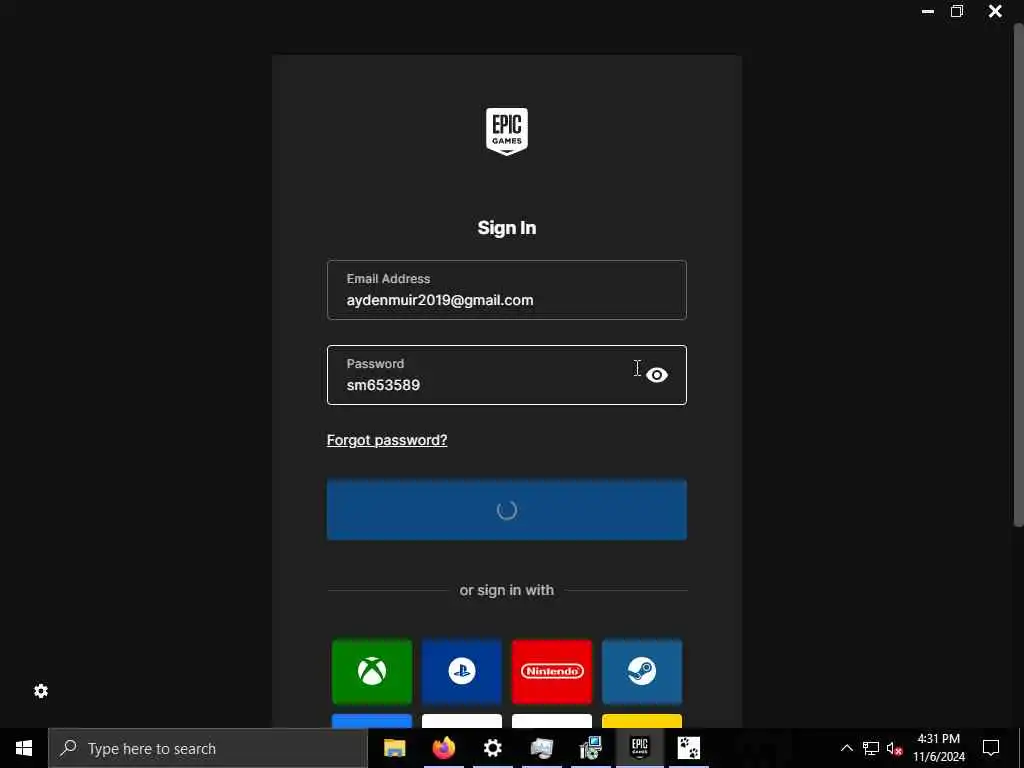Image resolution: width=1024 pixels, height=768 pixels.
Task: Click the Email Address field
Action: pos(507,290)
